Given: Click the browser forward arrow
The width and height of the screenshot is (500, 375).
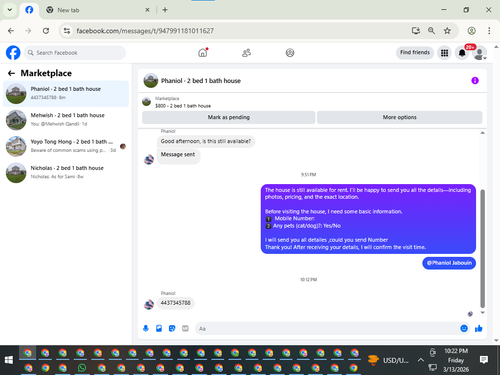Looking at the screenshot, I should (28, 31).
